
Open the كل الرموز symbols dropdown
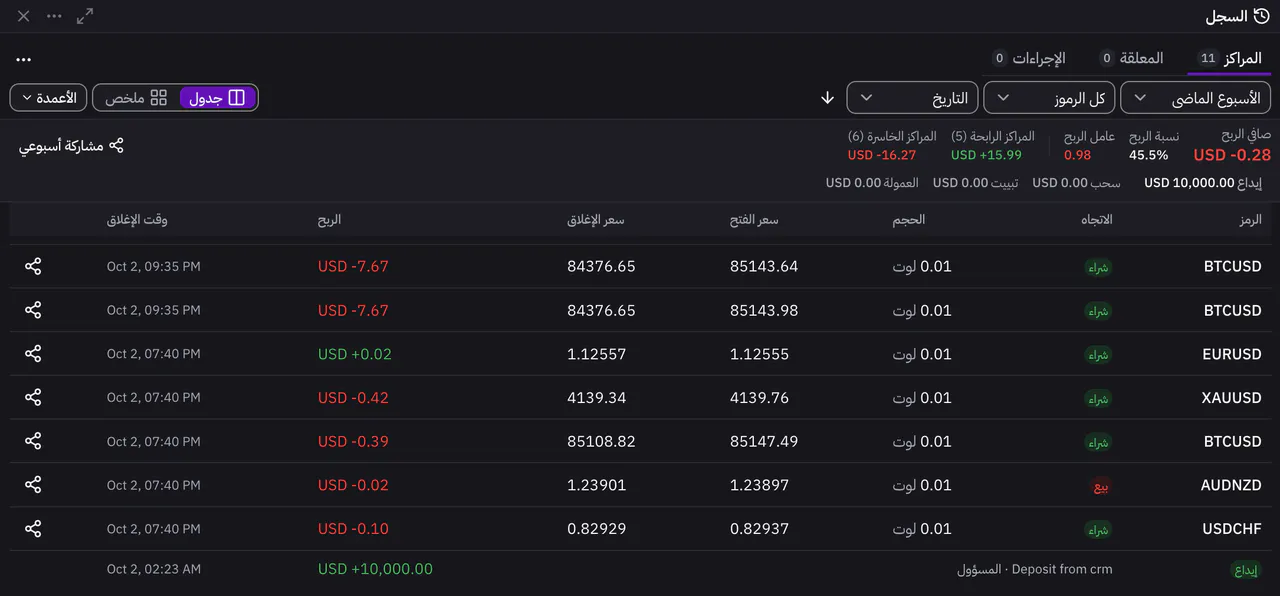pos(1047,98)
